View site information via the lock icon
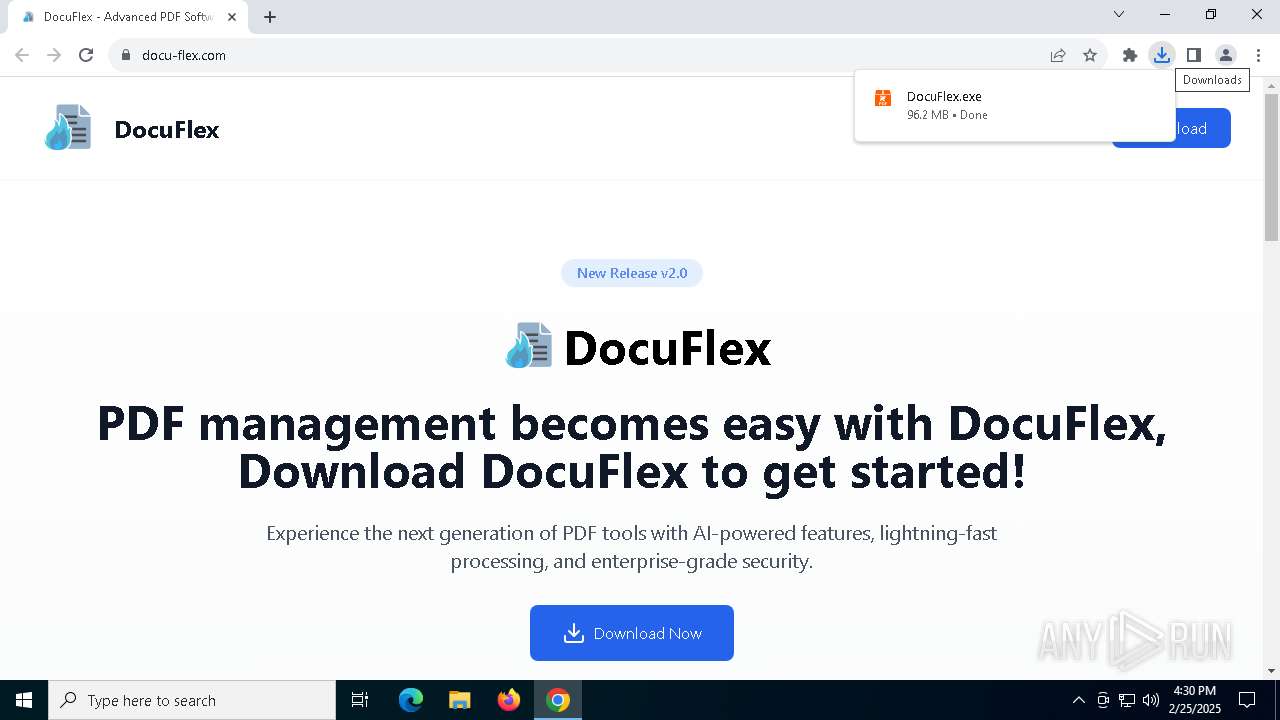Screen dimensions: 1280x720 pyautogui.click(x=125, y=55)
